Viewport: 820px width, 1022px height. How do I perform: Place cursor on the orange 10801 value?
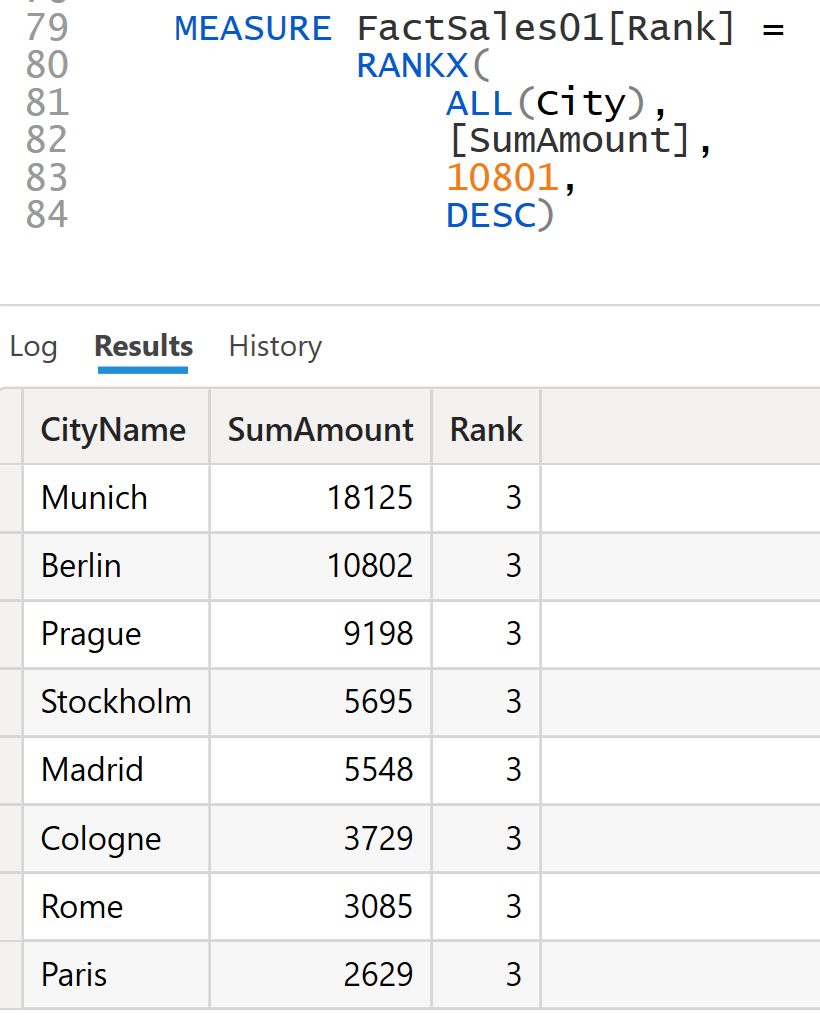tap(501, 178)
